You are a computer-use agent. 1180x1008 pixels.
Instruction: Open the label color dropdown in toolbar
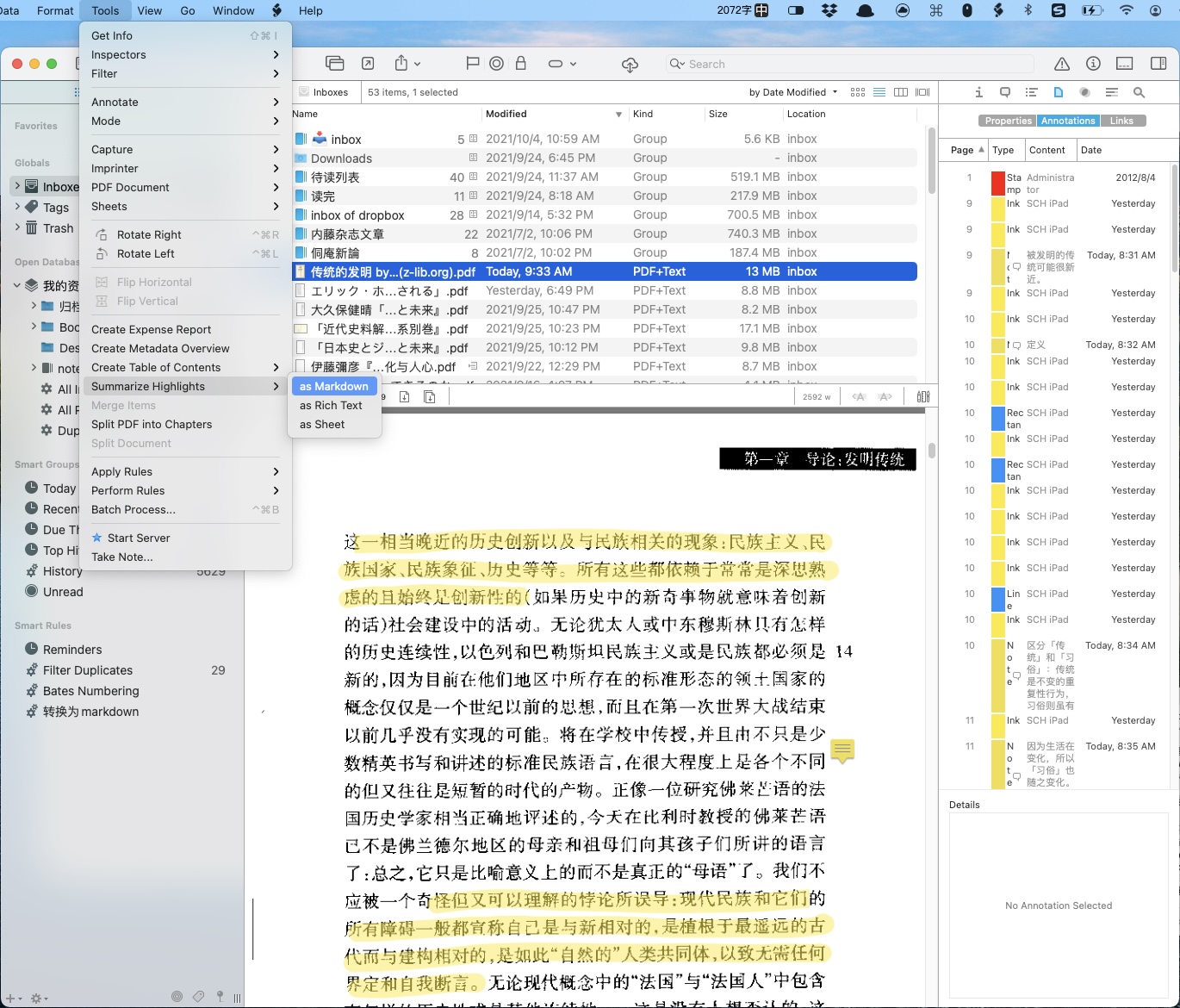[x=562, y=64]
